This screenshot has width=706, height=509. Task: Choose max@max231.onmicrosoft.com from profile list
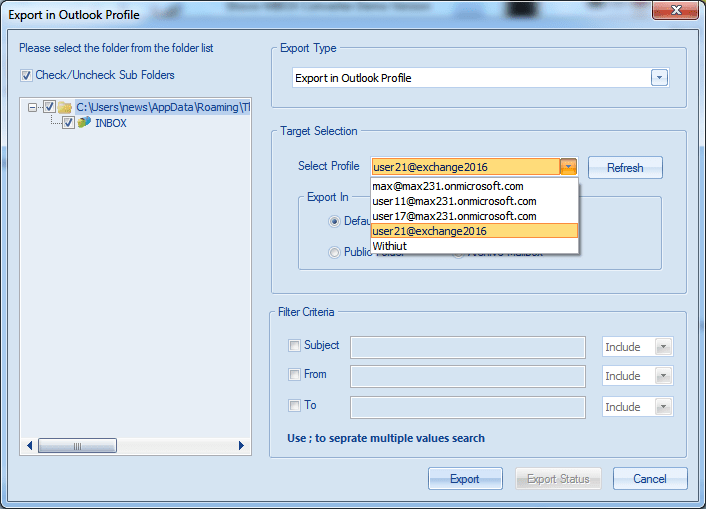coord(447,186)
